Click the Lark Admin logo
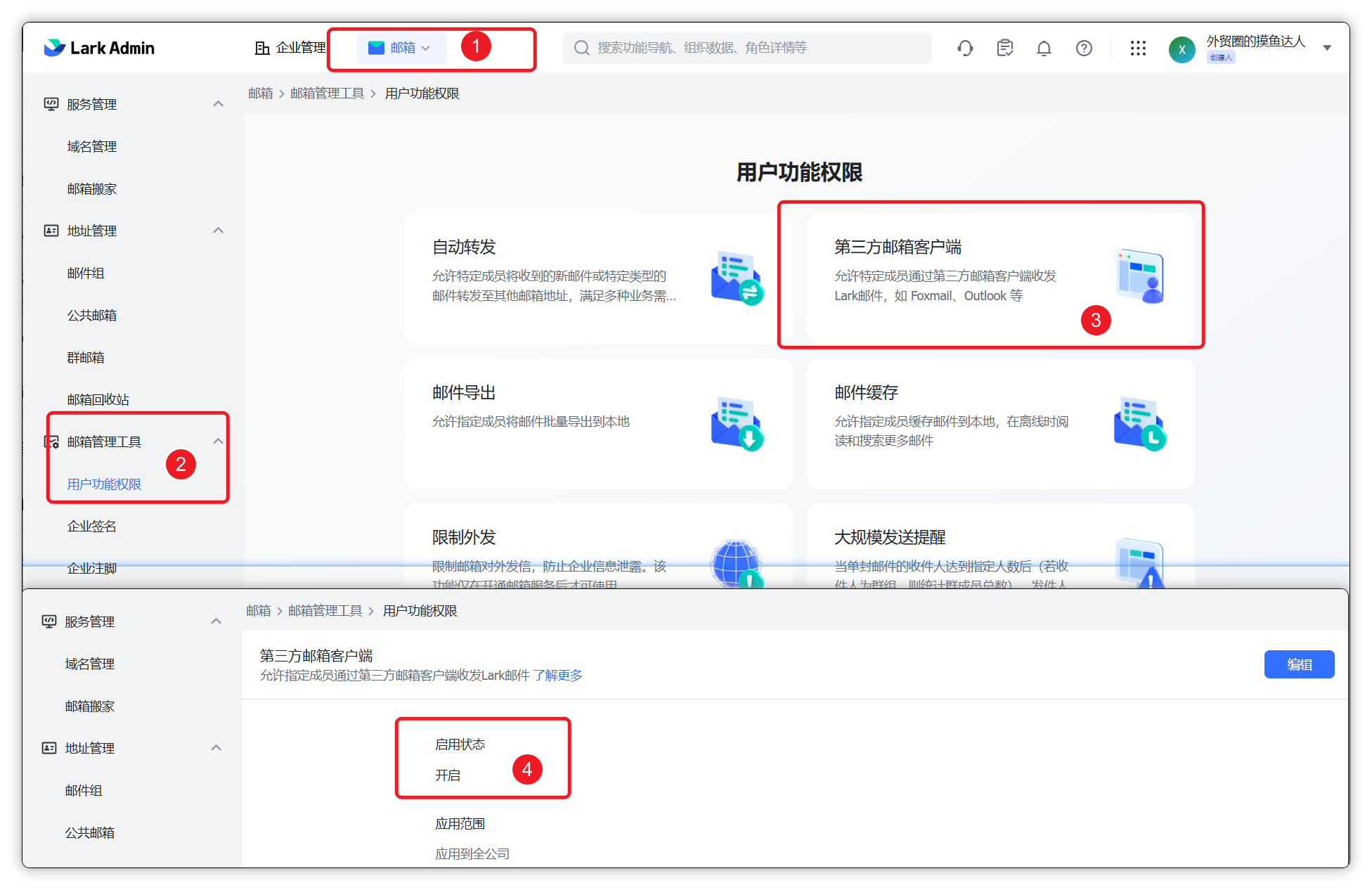 point(99,48)
